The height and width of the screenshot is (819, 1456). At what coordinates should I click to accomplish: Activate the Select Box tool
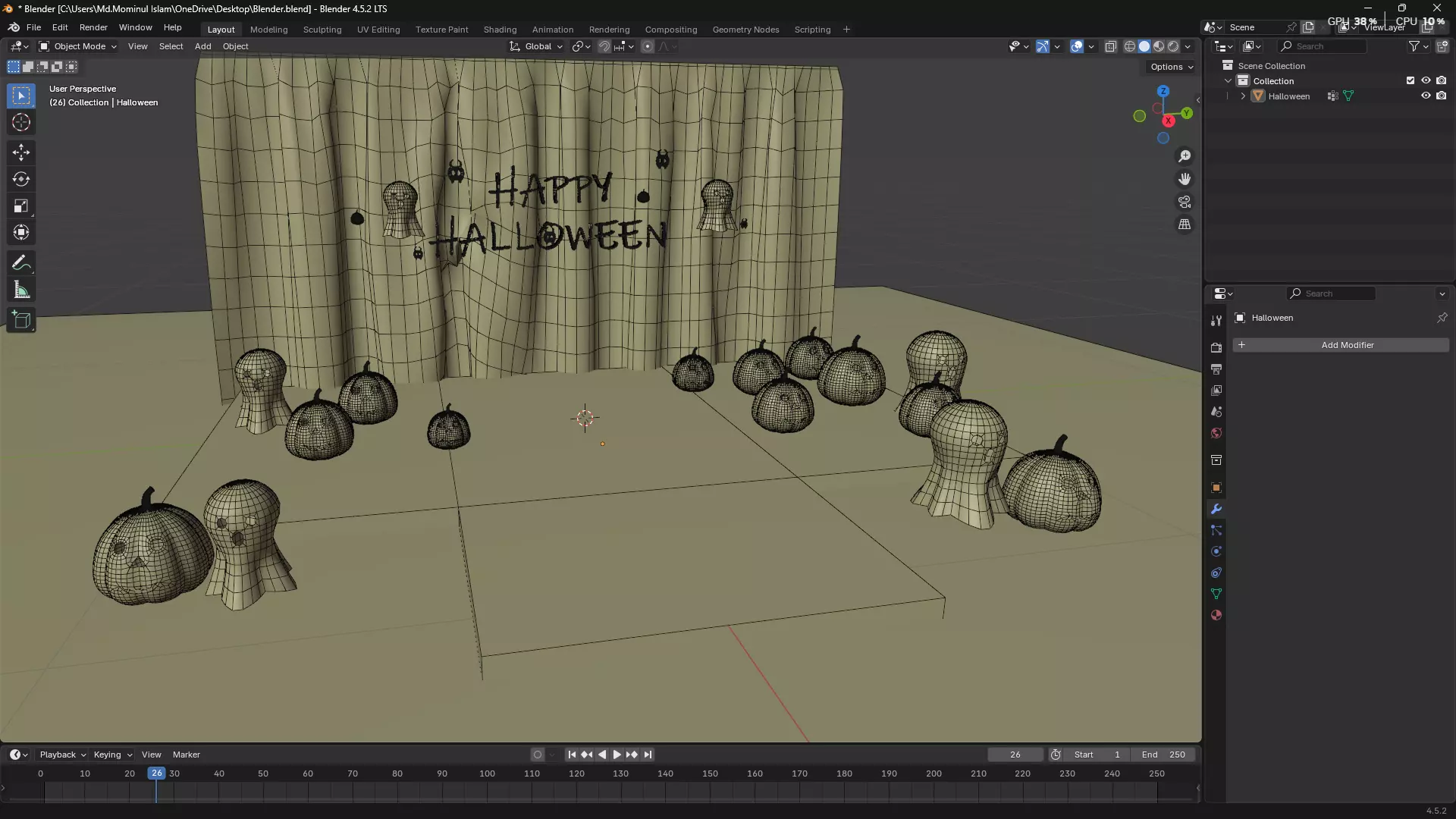21,96
